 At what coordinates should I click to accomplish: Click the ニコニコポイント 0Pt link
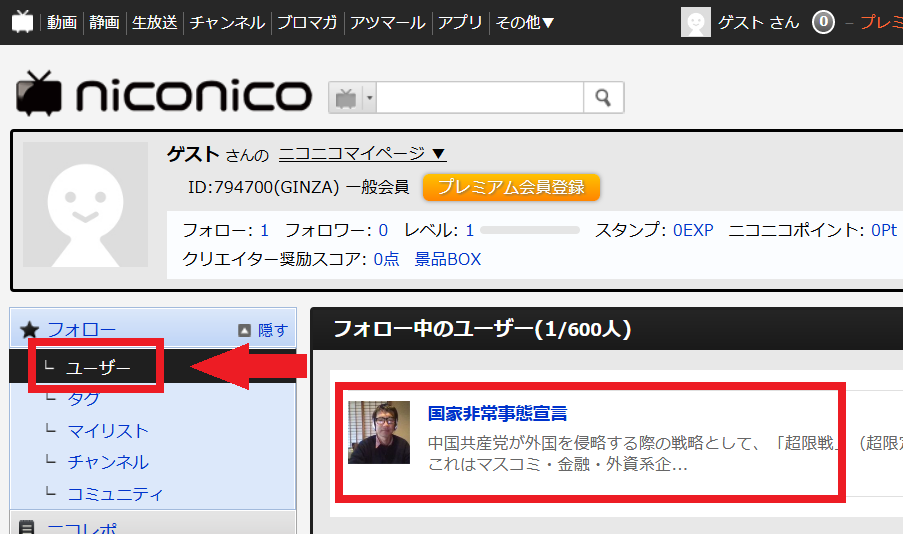pyautogui.click(x=883, y=230)
